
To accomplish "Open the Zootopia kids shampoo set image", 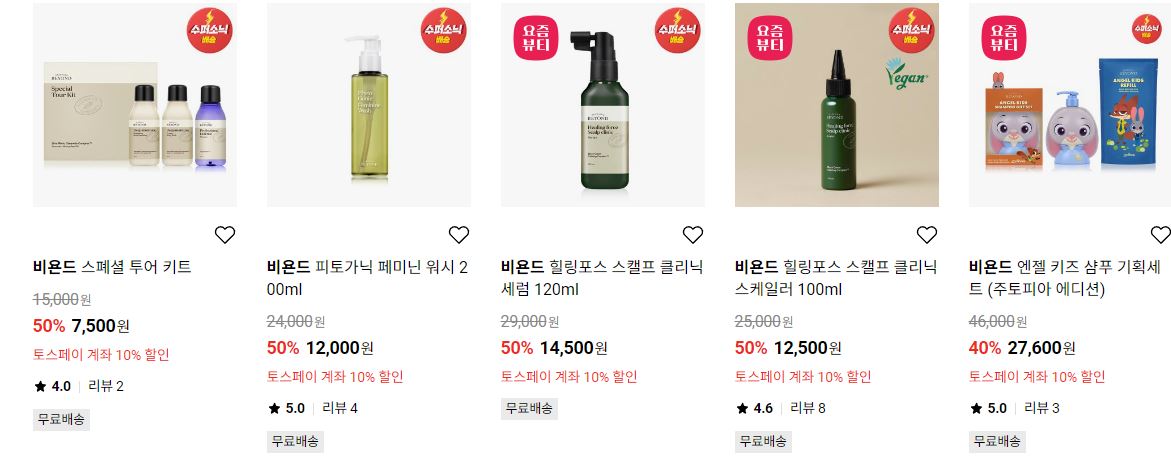I will coord(1069,105).
